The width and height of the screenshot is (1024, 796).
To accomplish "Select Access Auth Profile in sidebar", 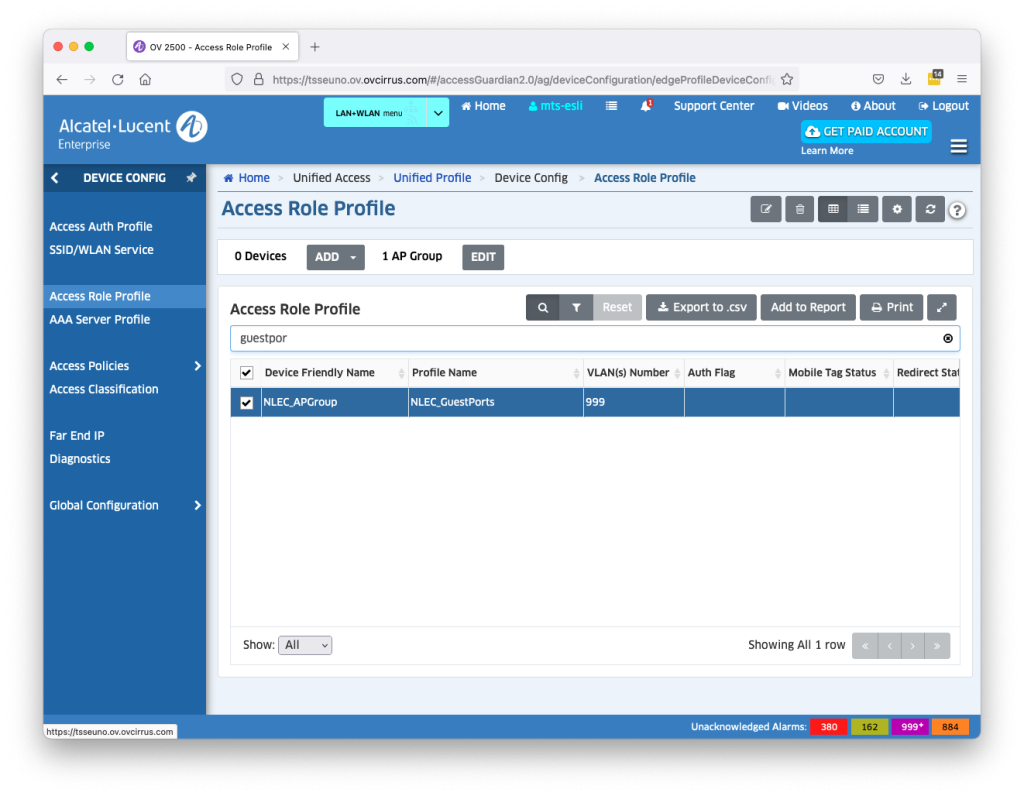I will click(101, 227).
